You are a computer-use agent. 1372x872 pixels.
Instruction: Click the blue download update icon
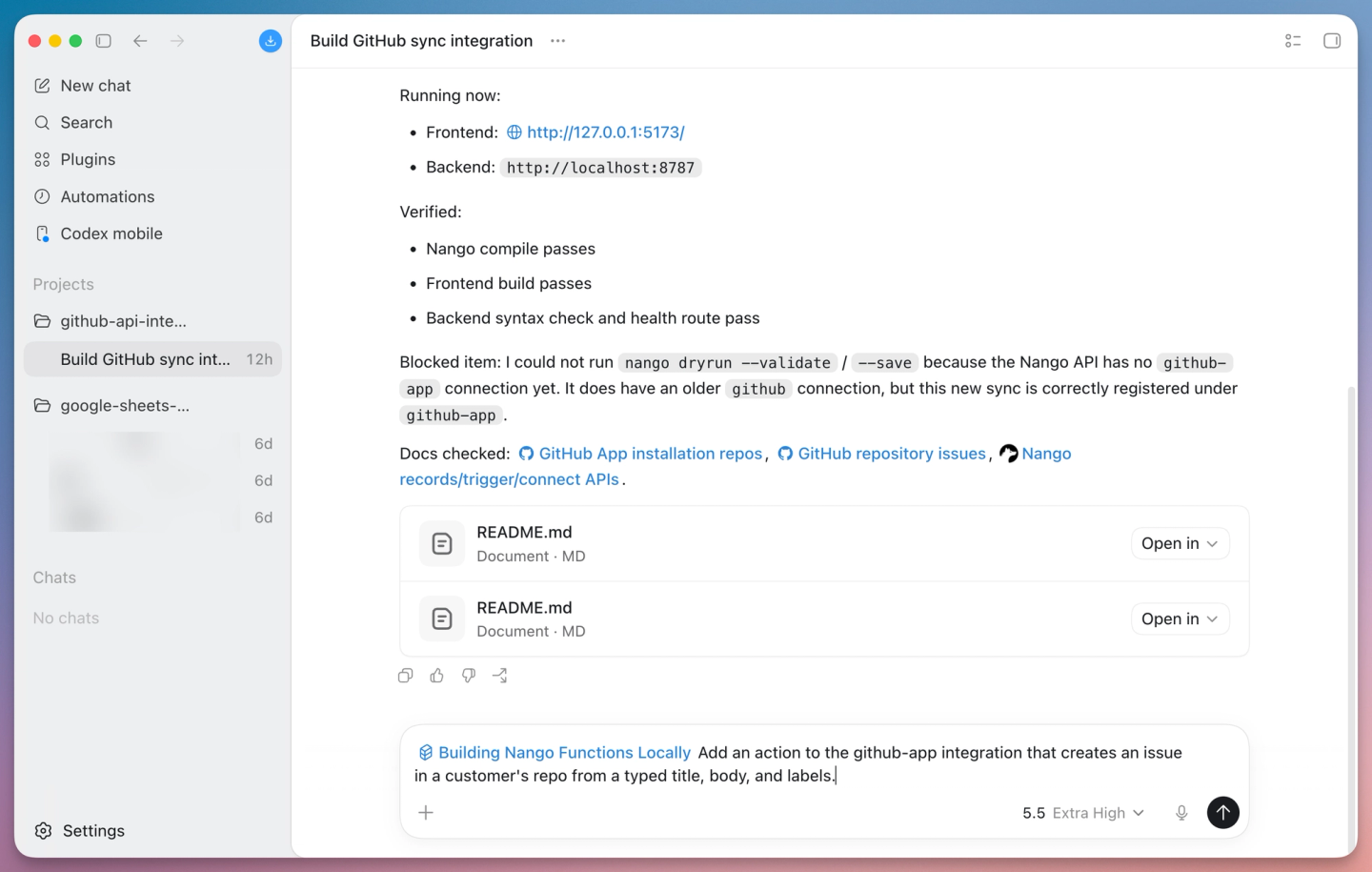[271, 41]
